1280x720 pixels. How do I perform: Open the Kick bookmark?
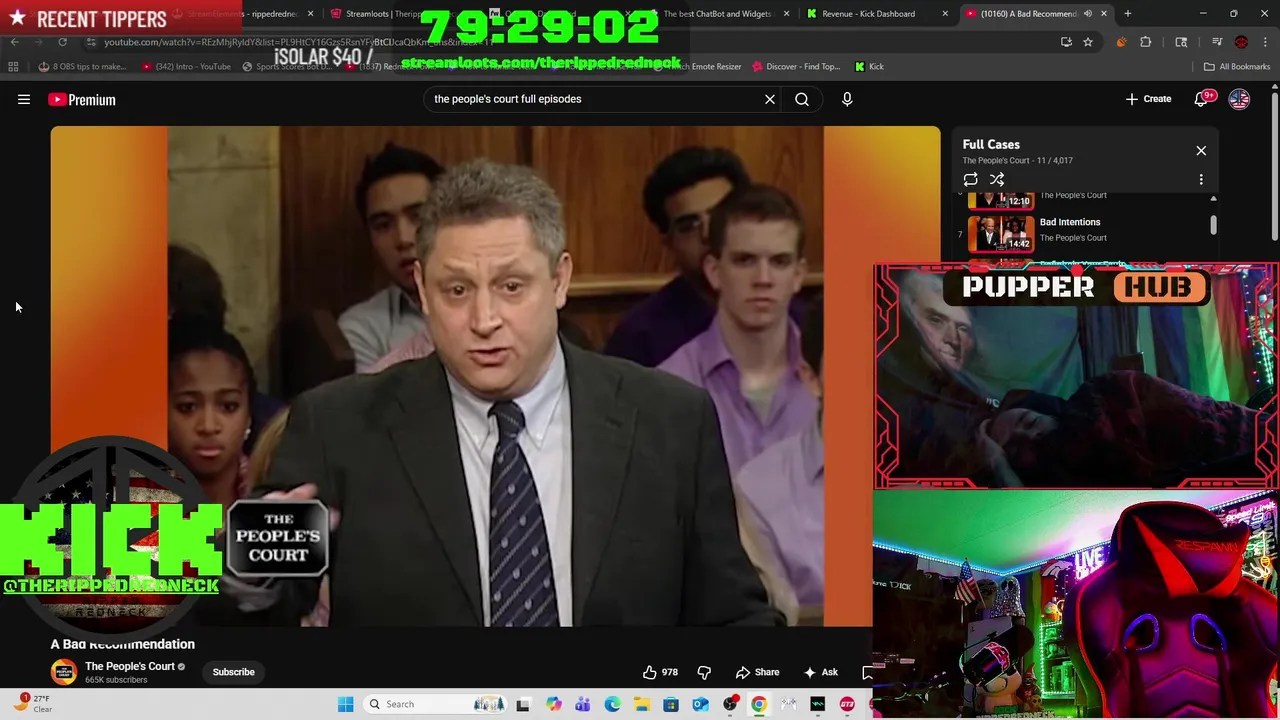coord(869,66)
